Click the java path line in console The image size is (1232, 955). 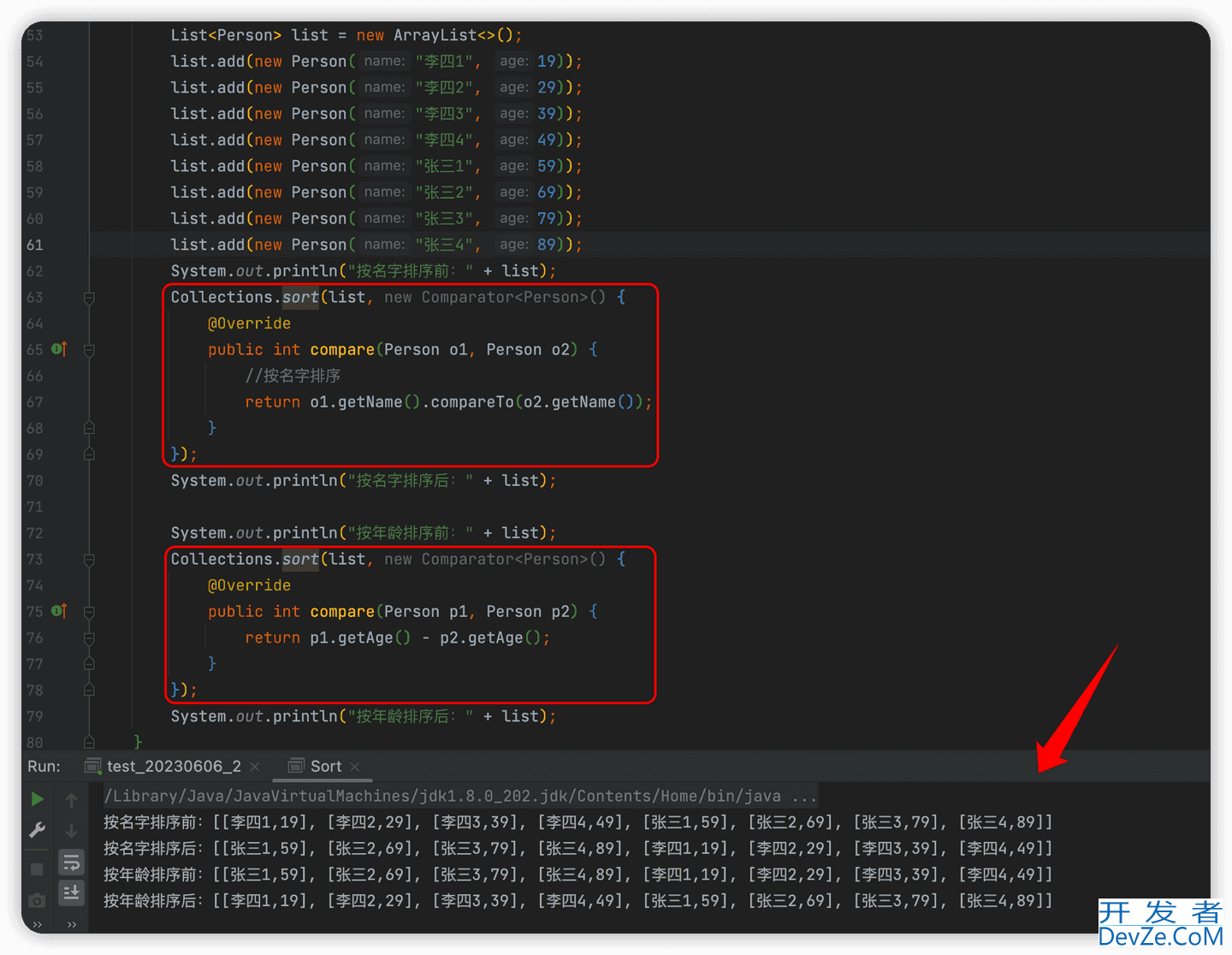coord(460,796)
